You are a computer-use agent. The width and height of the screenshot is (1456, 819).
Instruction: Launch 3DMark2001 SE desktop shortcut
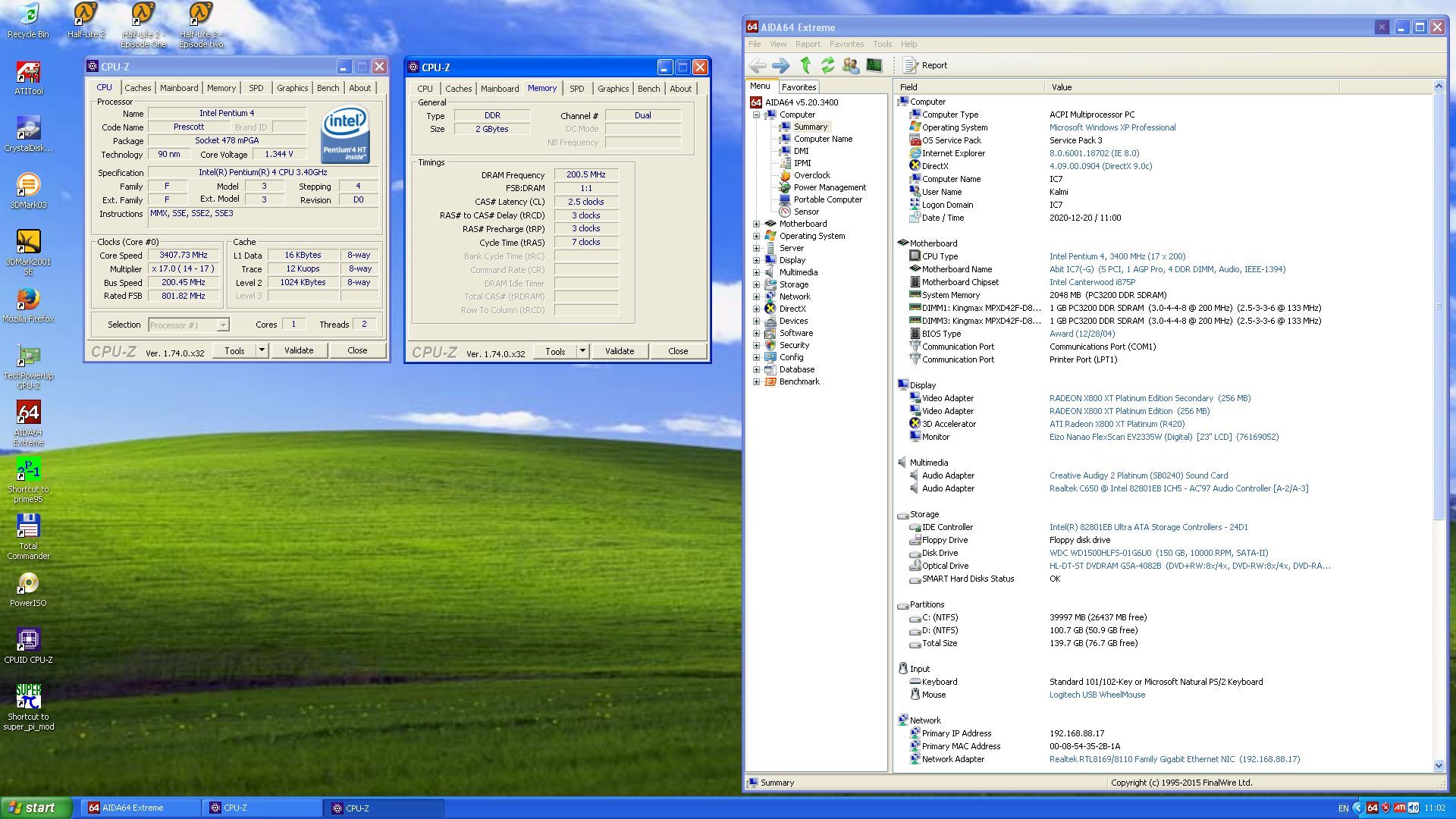[x=28, y=253]
